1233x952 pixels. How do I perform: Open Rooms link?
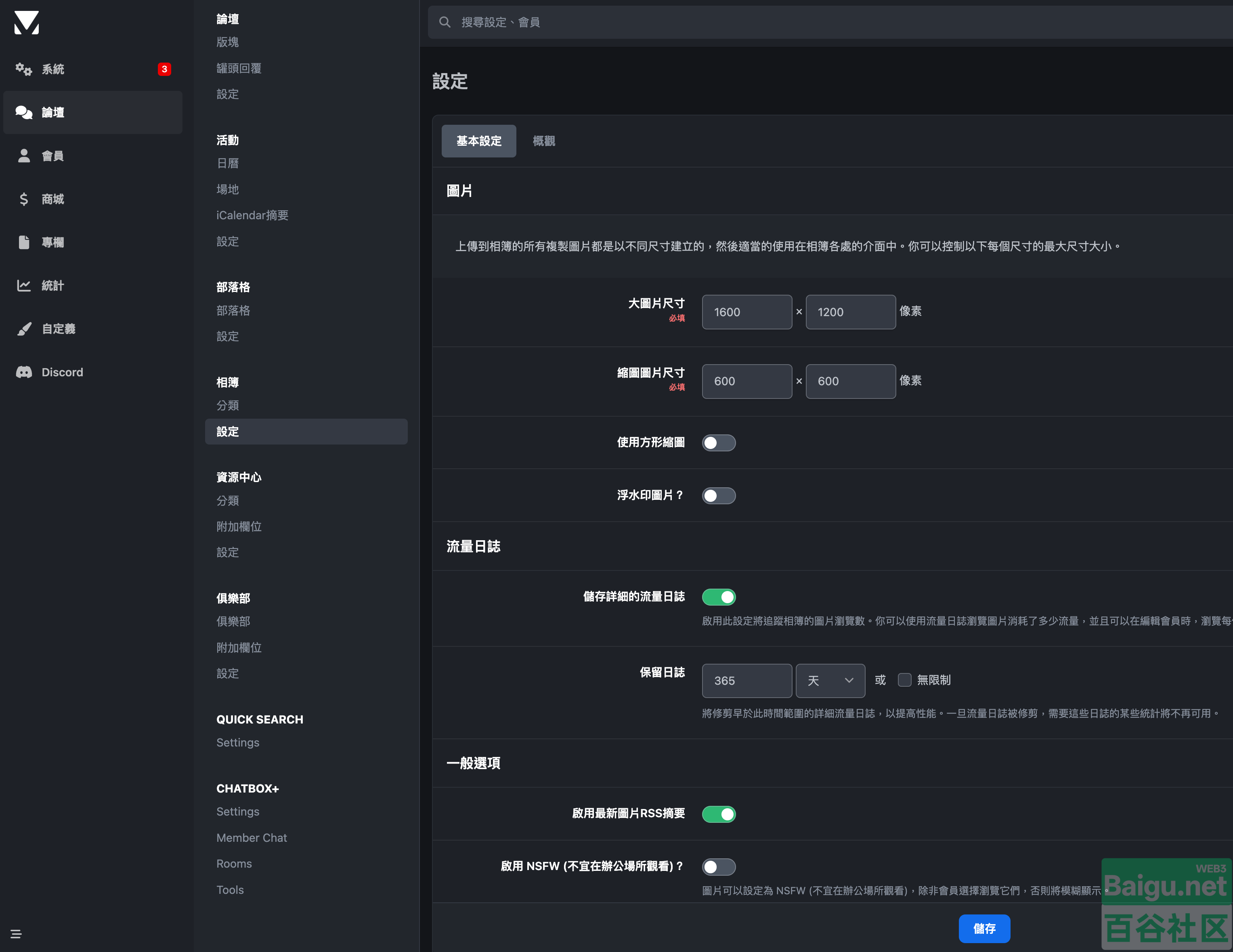pos(234,864)
